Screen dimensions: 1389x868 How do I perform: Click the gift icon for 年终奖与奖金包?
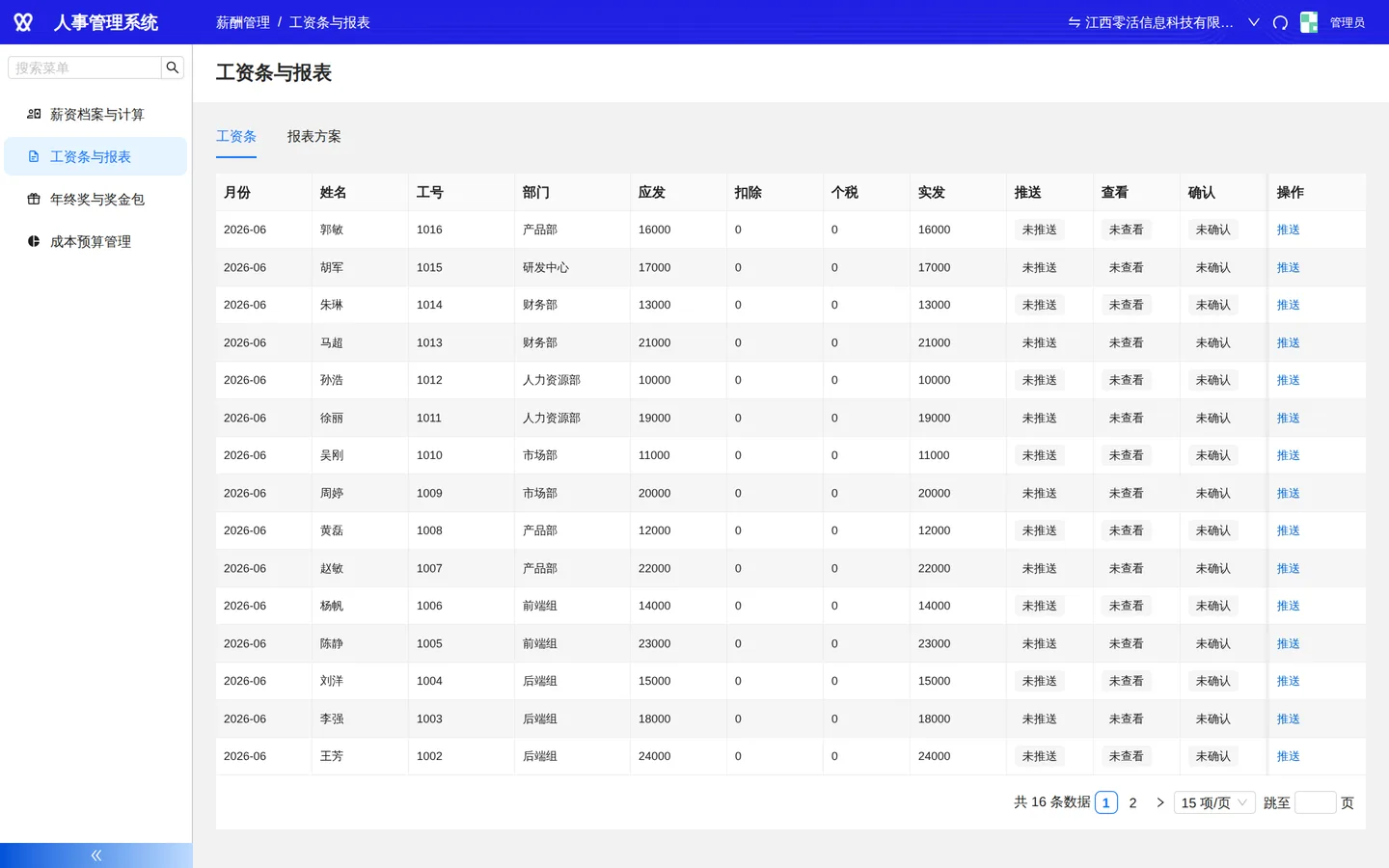34,199
